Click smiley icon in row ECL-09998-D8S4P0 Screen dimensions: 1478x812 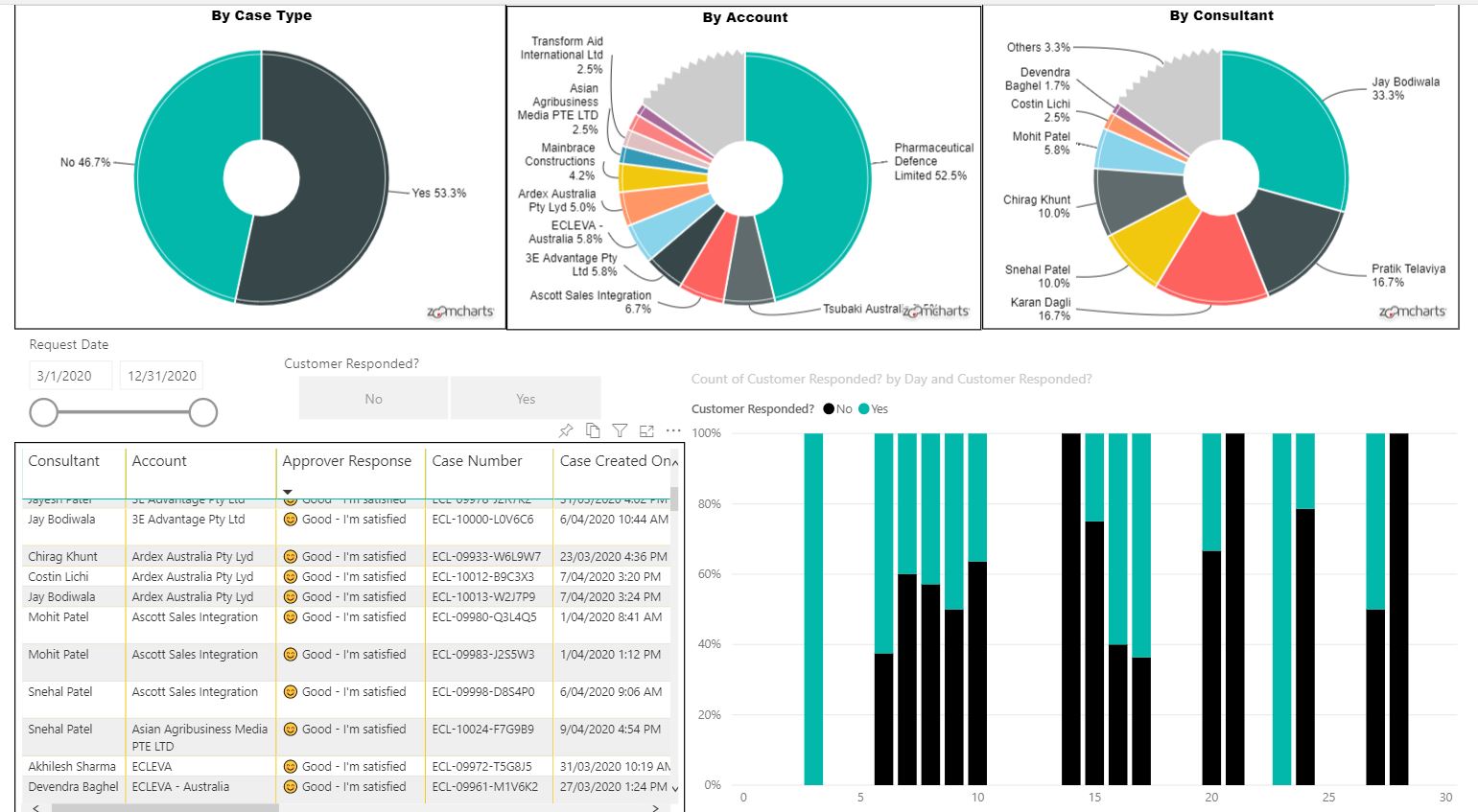click(x=290, y=691)
